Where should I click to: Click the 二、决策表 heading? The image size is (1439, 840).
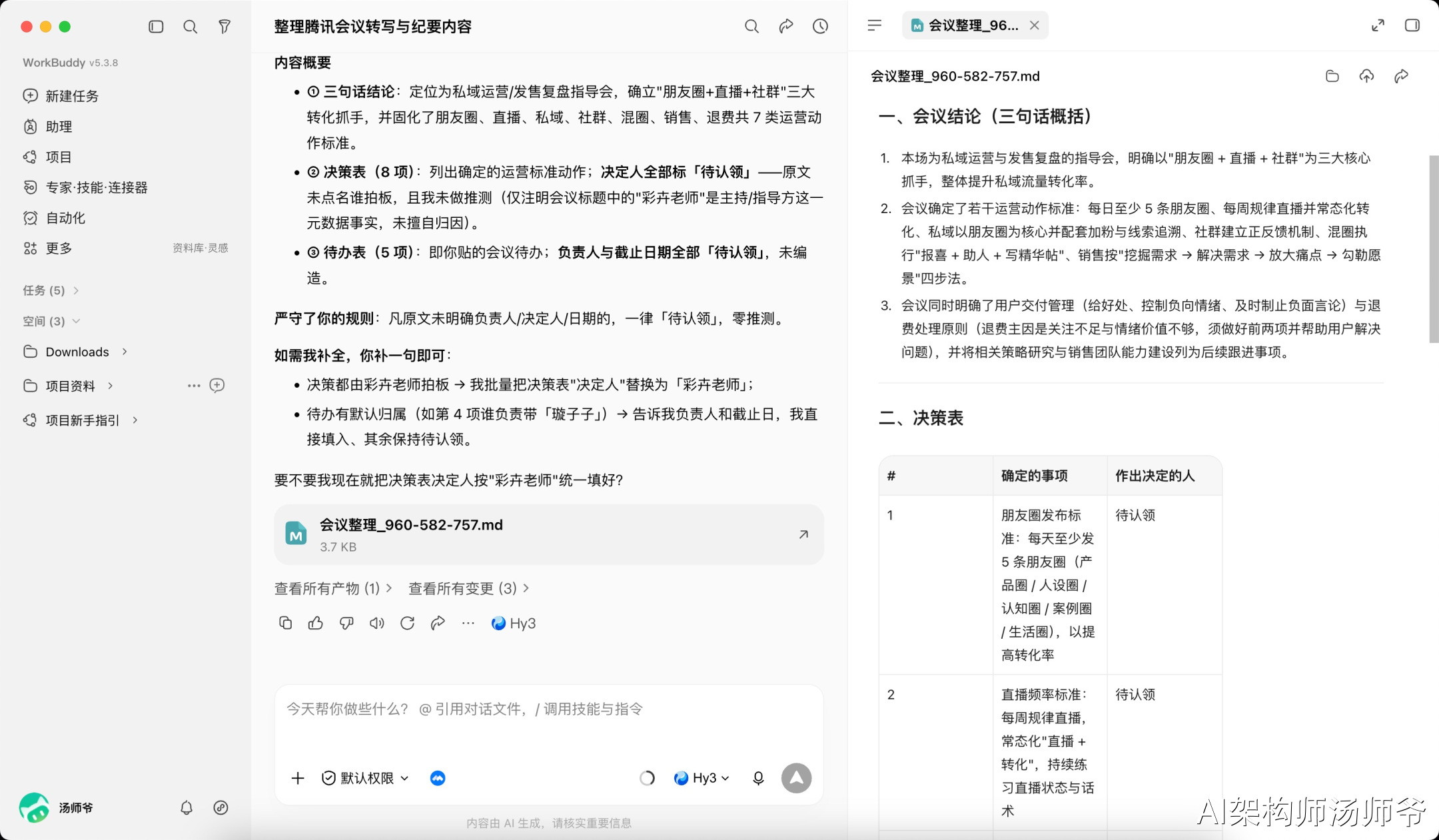(921, 418)
